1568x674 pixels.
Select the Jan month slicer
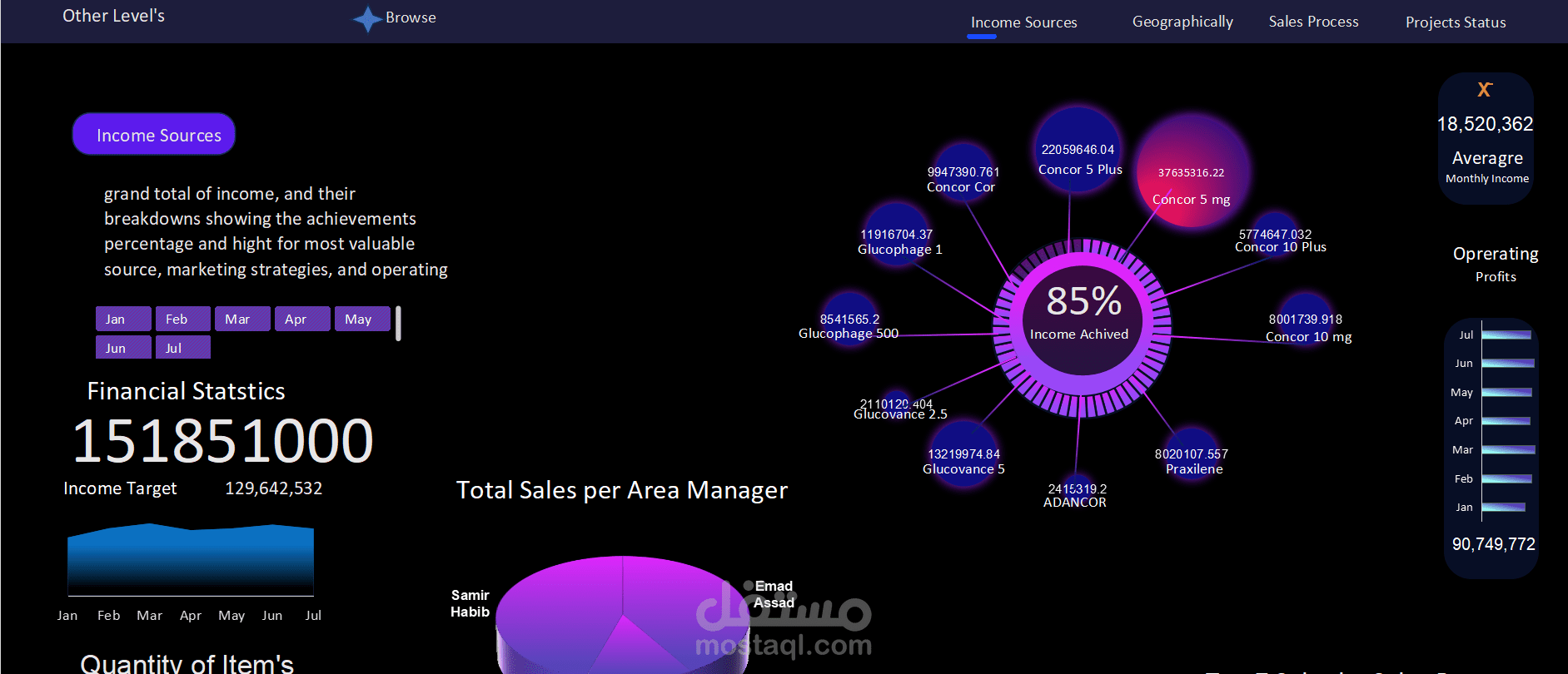coord(123,319)
